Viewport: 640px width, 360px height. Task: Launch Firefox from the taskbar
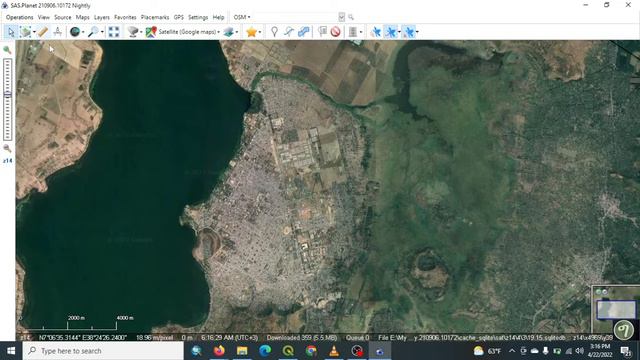pos(219,351)
